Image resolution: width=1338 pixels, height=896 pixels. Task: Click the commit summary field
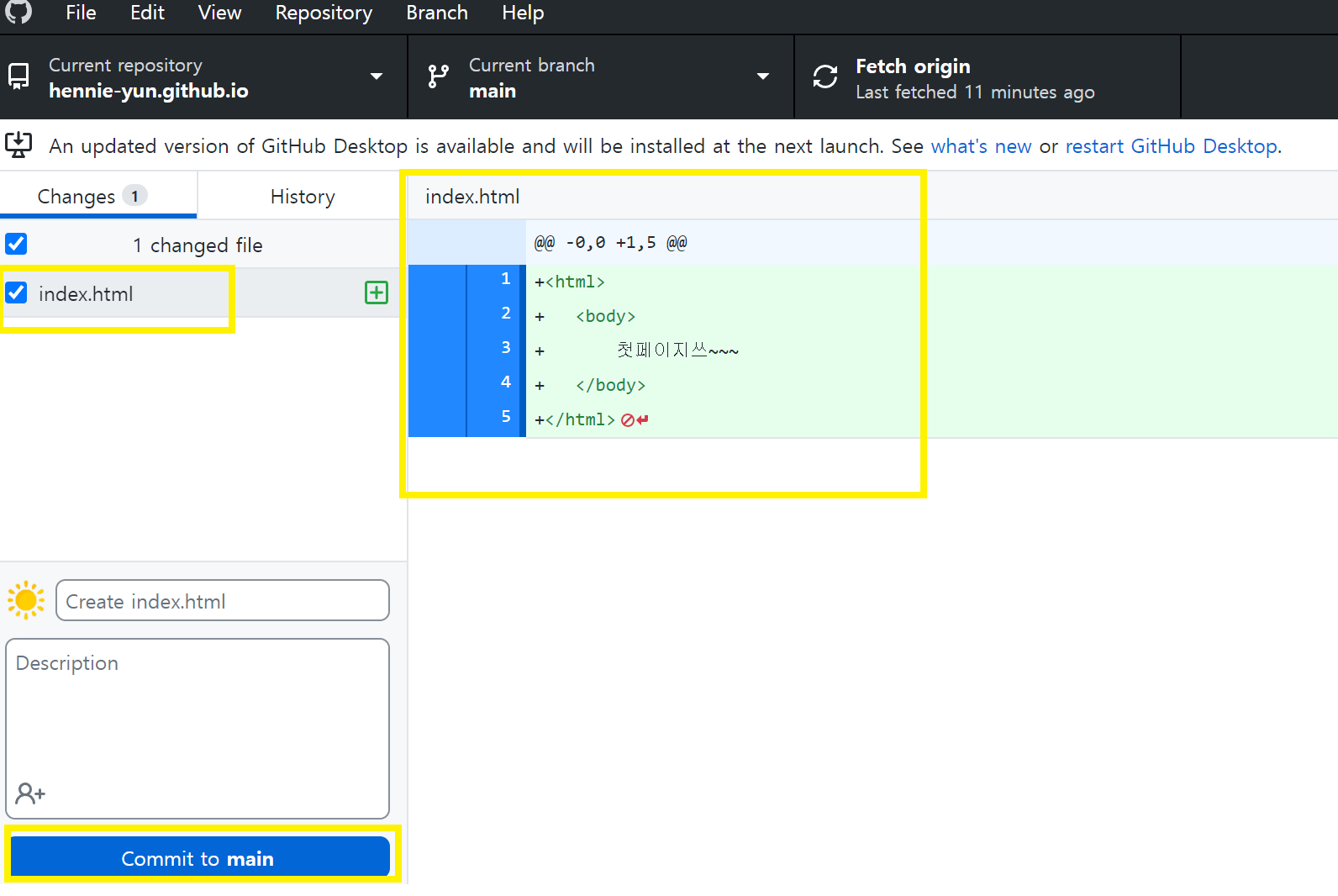pos(223,601)
